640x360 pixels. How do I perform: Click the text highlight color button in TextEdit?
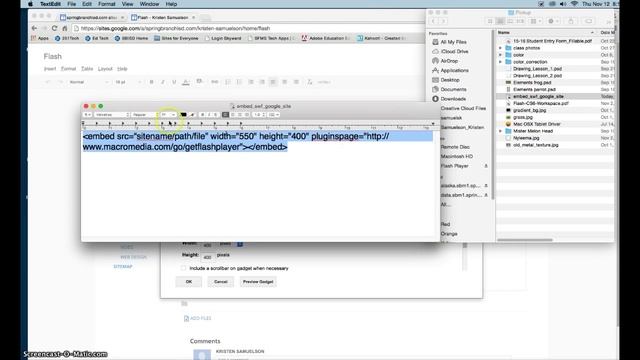pyautogui.click(x=192, y=115)
